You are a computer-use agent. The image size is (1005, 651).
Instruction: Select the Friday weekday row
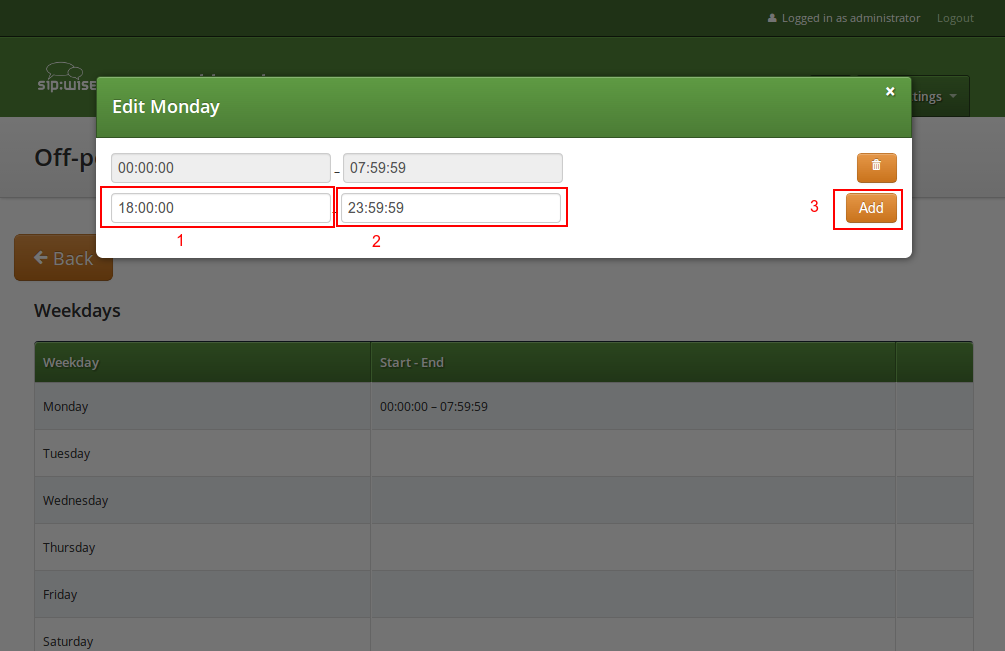coord(60,595)
